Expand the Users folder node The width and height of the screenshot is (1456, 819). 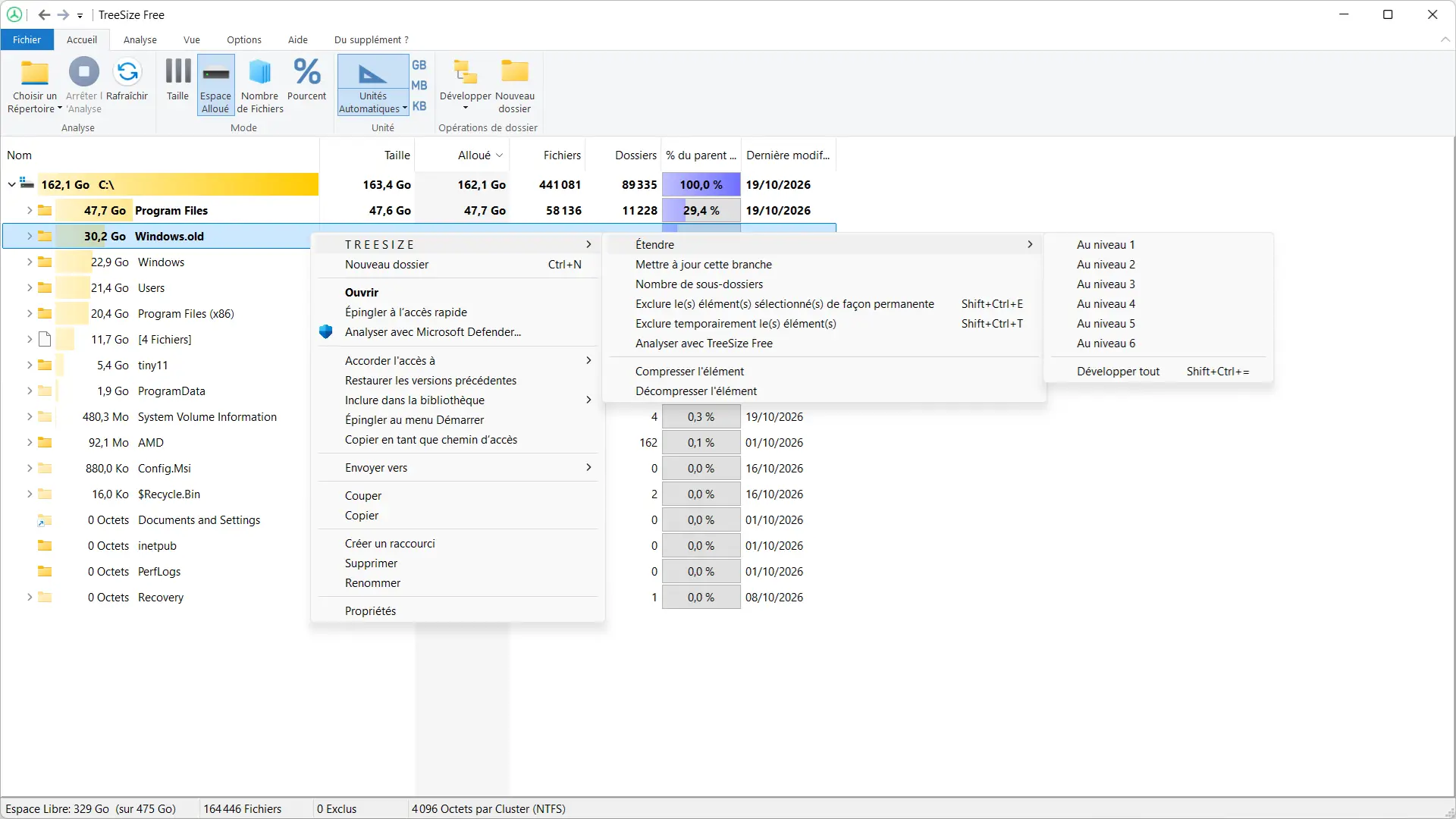[x=30, y=287]
